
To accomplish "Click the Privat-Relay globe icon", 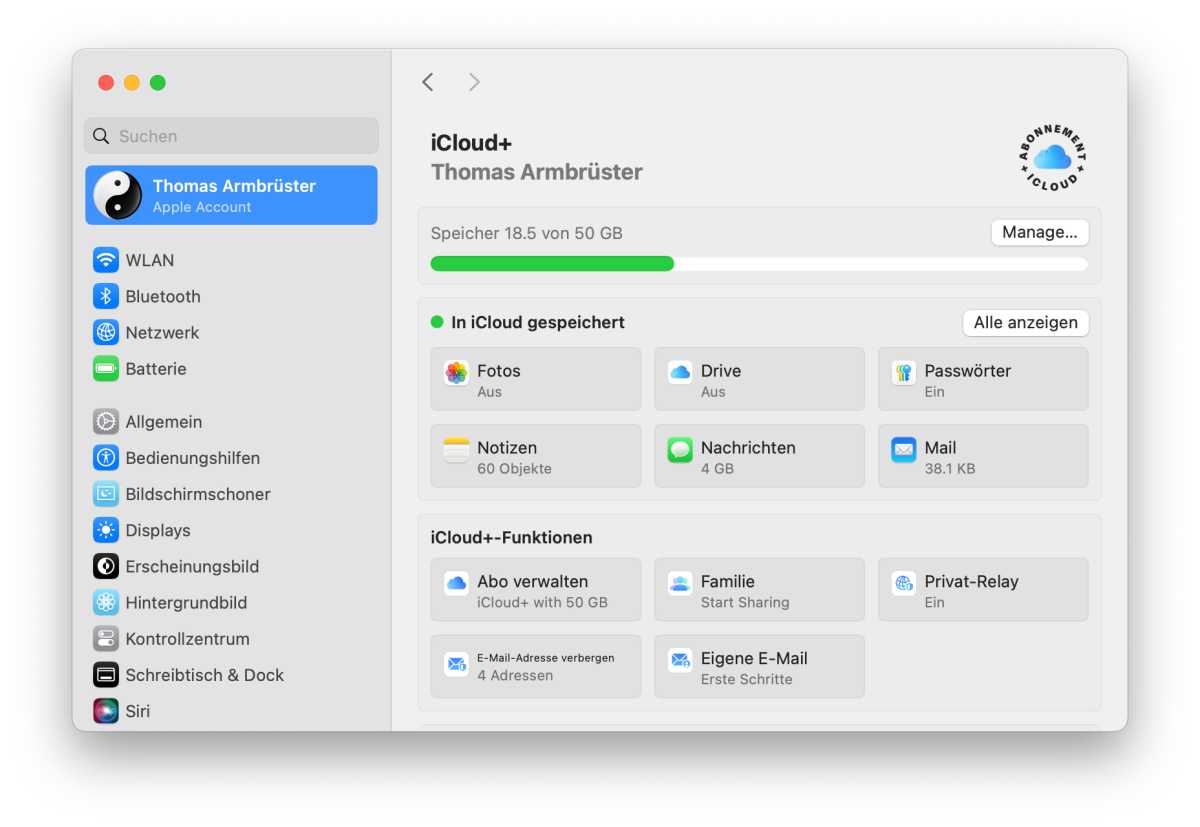I will [x=904, y=583].
